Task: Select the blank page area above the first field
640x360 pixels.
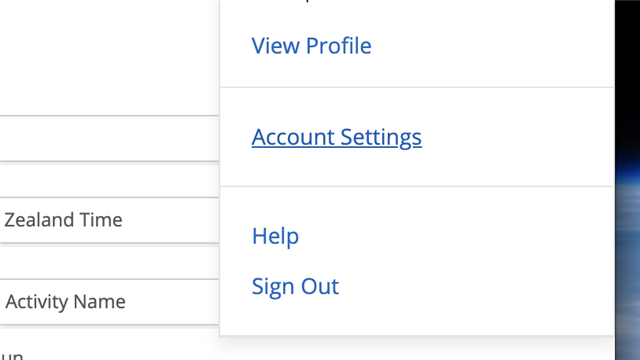Action: pyautogui.click(x=109, y=57)
